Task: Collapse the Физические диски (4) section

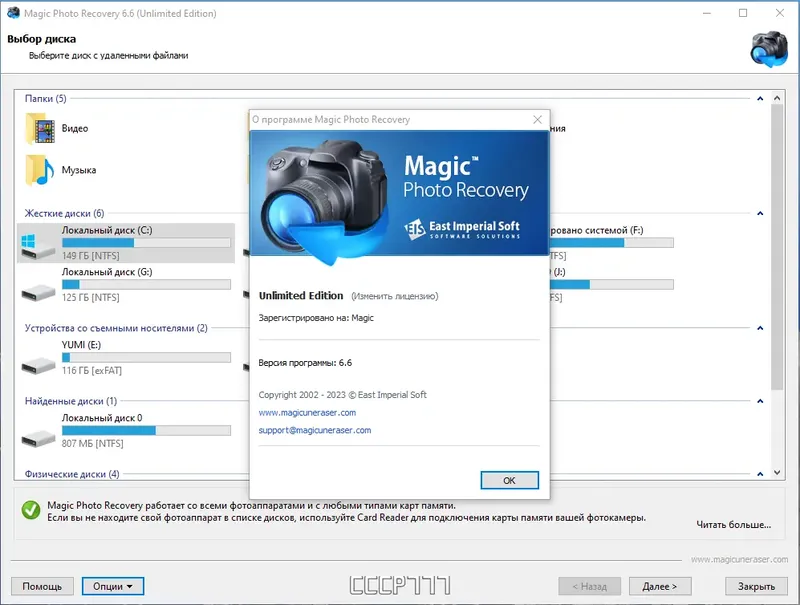Action: pyautogui.click(x=760, y=474)
